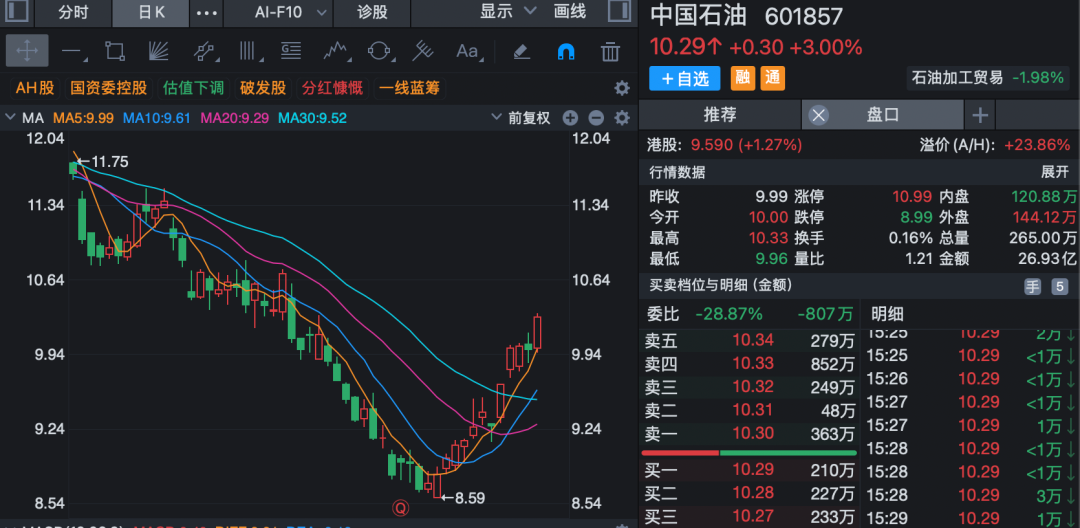
Task: Click the 展开 expand link
Action: 1055,172
